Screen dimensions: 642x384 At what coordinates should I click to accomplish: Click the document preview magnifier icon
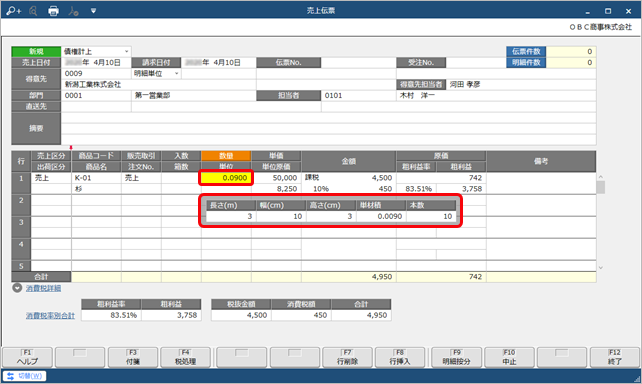click(x=33, y=11)
